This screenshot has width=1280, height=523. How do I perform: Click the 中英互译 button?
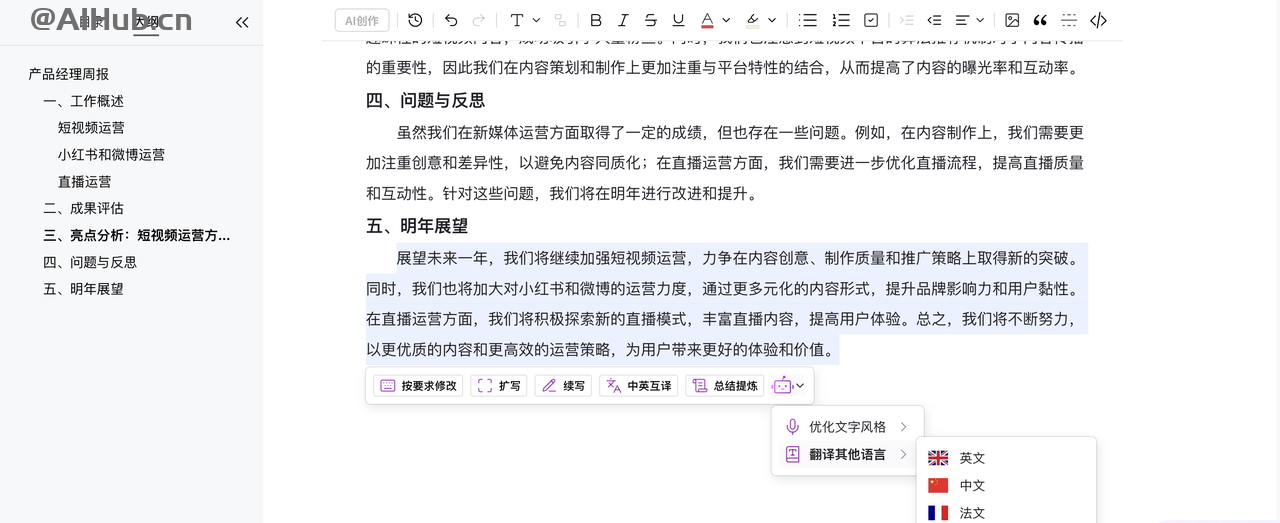click(x=638, y=386)
